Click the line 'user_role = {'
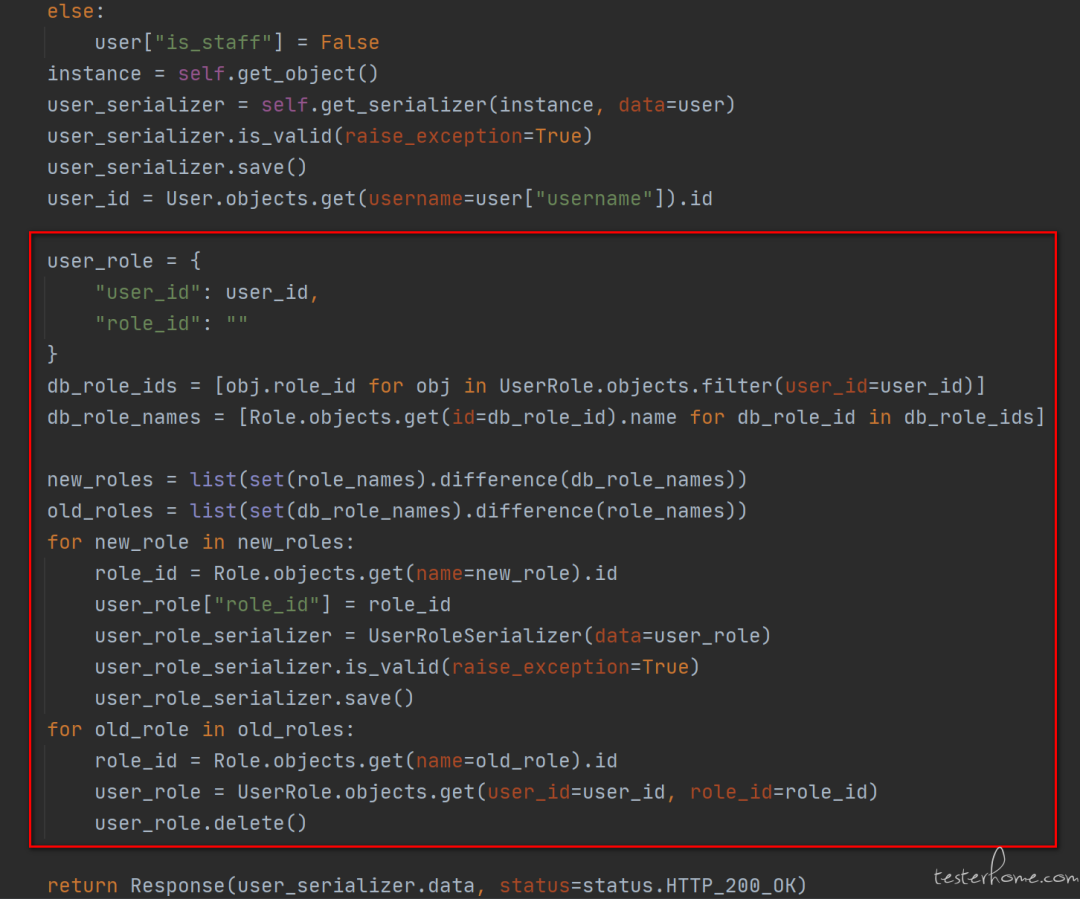 124,261
